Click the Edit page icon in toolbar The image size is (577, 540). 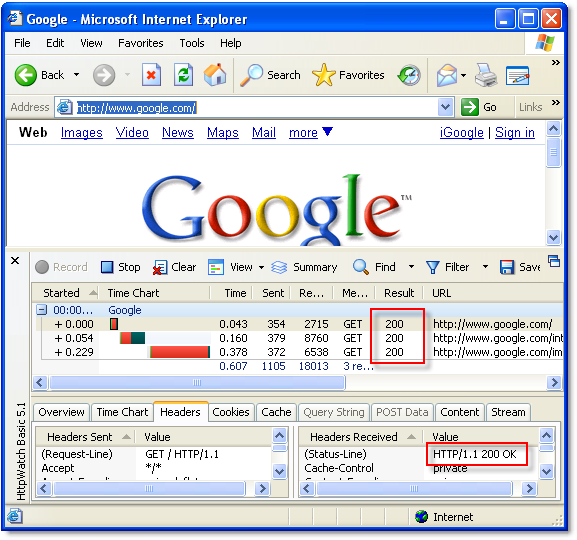(517, 75)
